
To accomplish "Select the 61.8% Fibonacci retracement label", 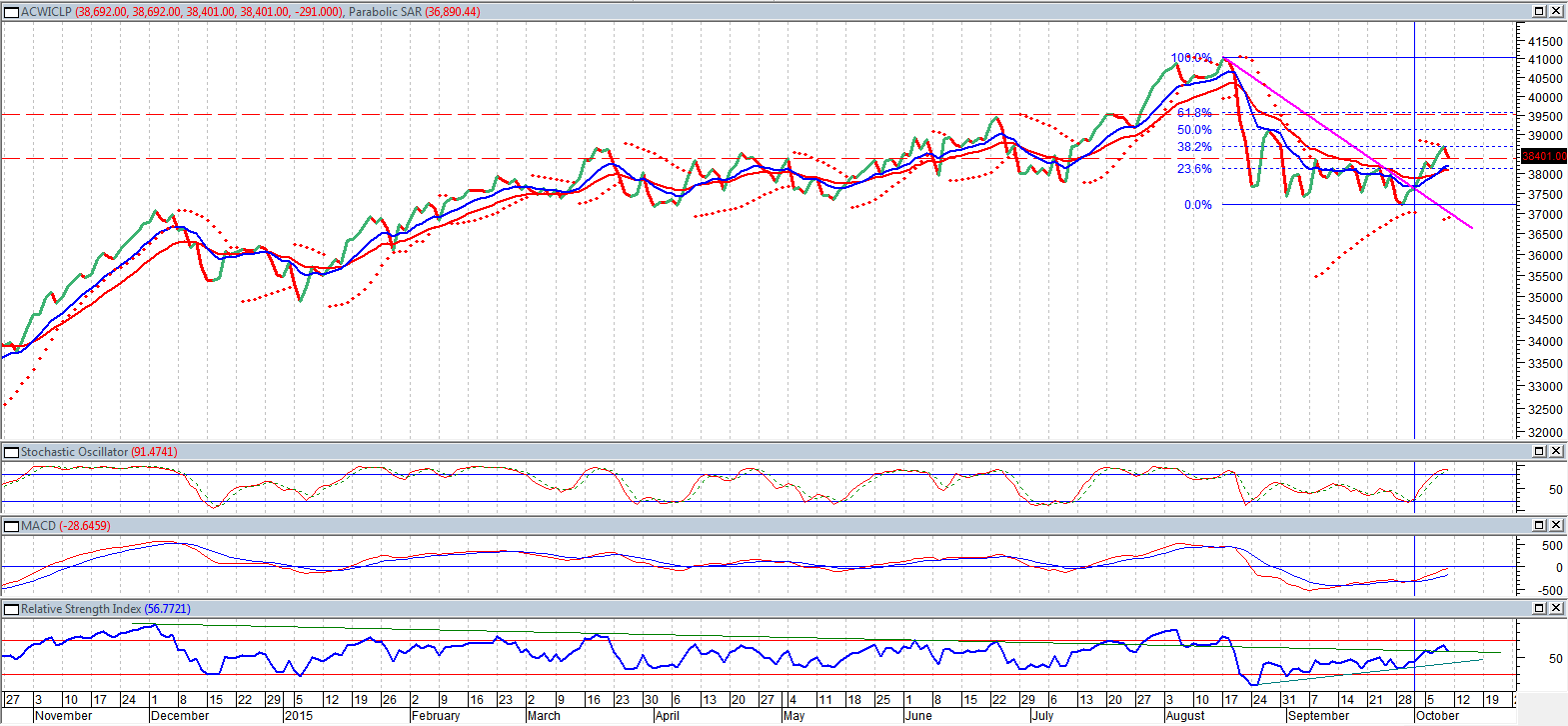I will coord(1194,113).
